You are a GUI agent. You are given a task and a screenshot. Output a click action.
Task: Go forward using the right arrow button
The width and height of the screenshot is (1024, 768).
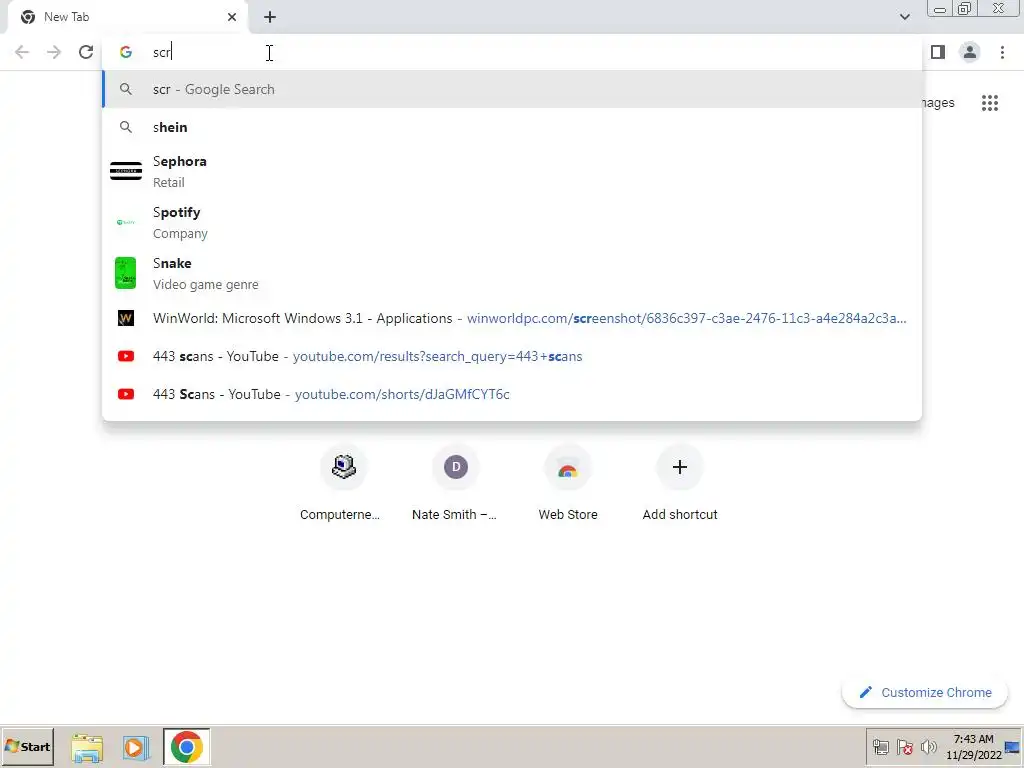click(x=54, y=52)
